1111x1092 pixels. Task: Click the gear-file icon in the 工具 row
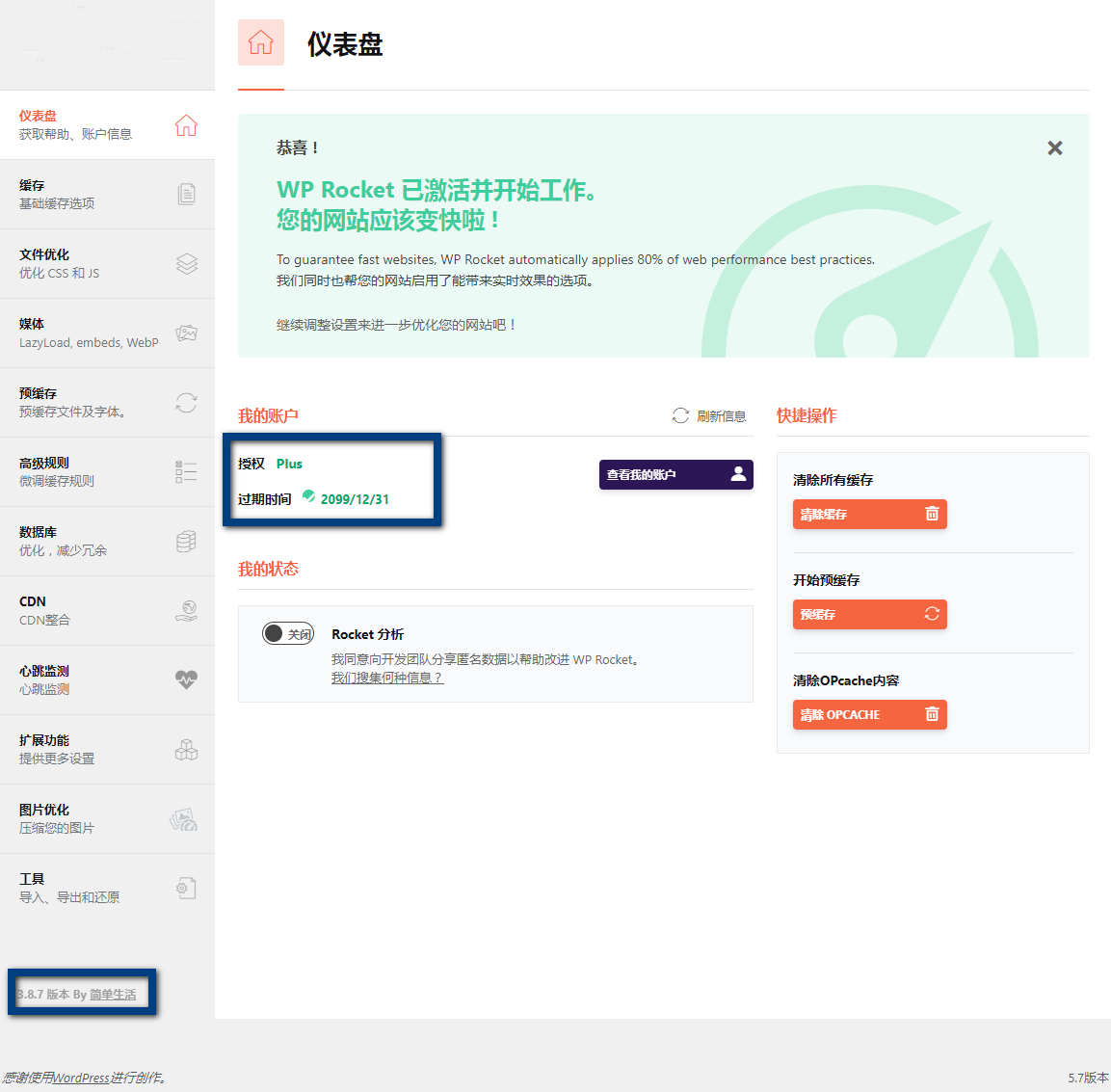(x=186, y=888)
